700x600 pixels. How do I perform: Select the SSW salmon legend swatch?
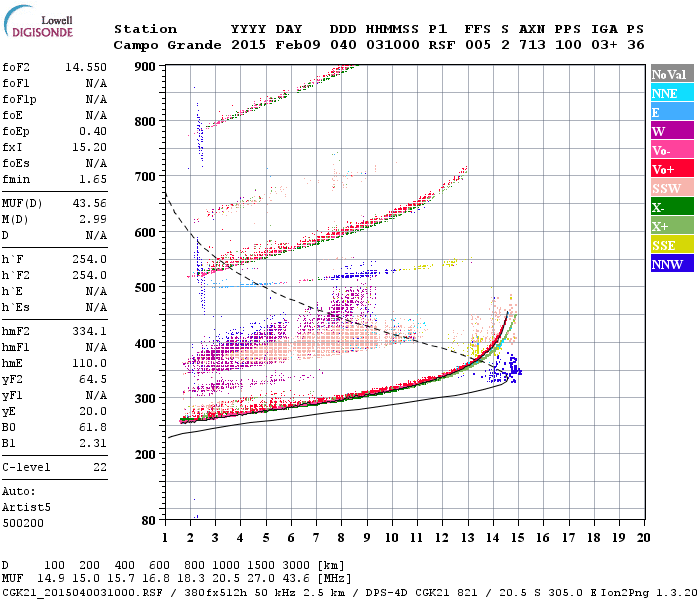point(672,188)
